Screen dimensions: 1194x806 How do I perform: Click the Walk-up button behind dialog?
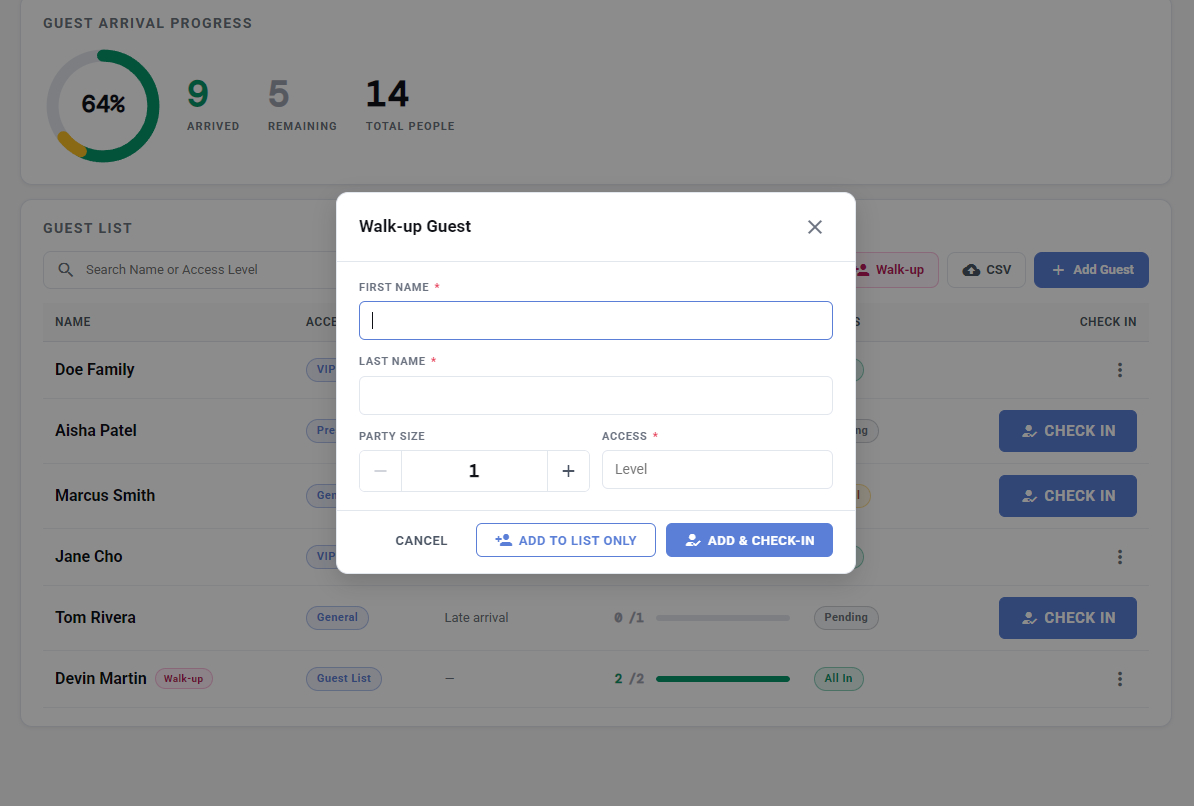[897, 270]
